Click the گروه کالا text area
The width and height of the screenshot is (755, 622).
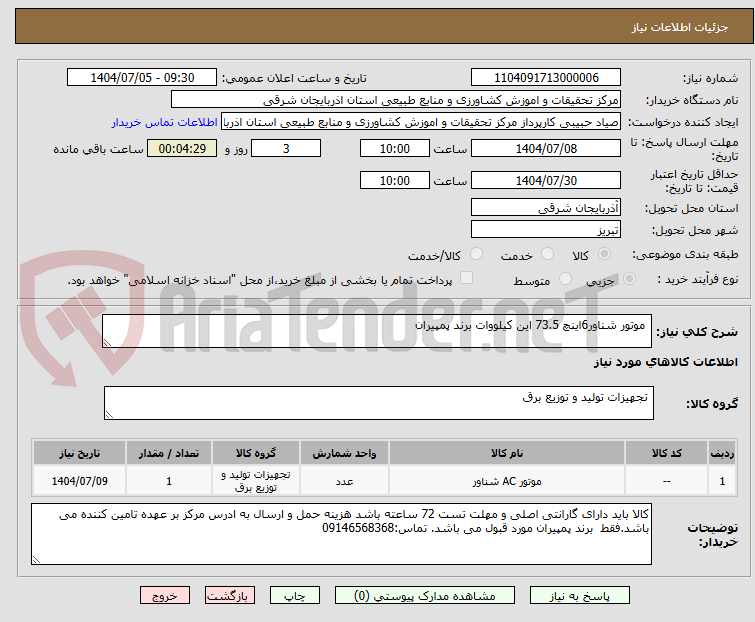(x=378, y=403)
